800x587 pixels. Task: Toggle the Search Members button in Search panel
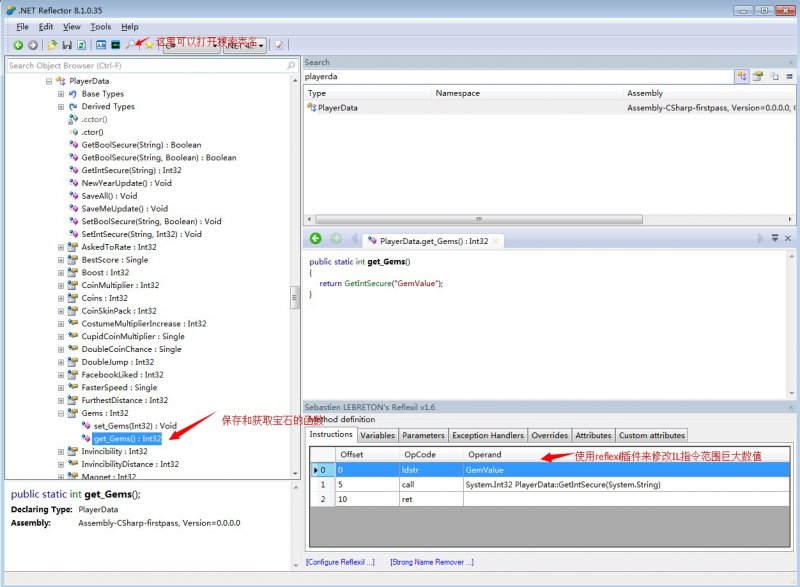click(x=758, y=76)
